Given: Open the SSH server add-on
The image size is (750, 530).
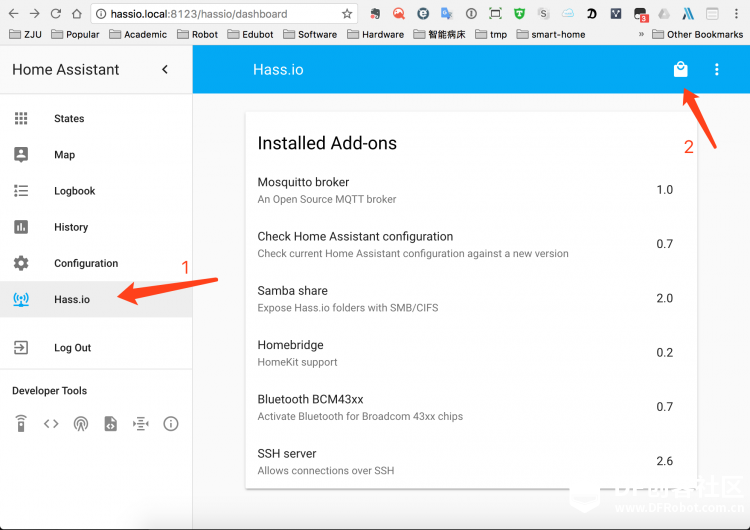Looking at the screenshot, I should (471, 461).
